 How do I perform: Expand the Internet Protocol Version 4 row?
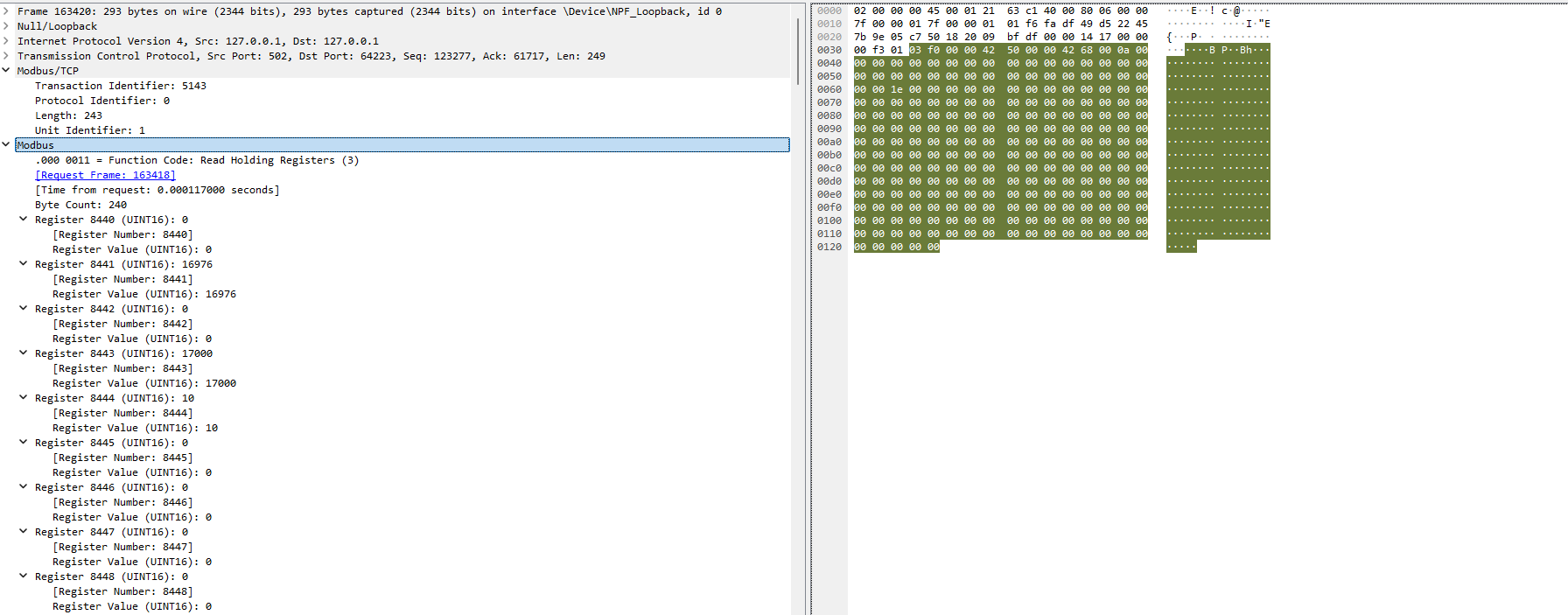point(6,41)
